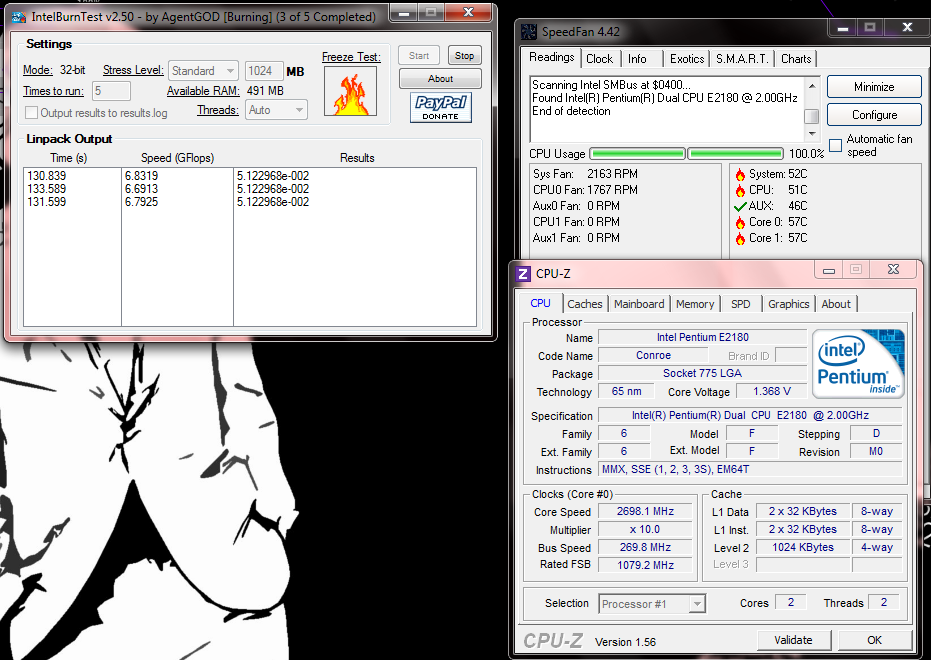Open the Memory tab in CPU-Z

click(695, 304)
